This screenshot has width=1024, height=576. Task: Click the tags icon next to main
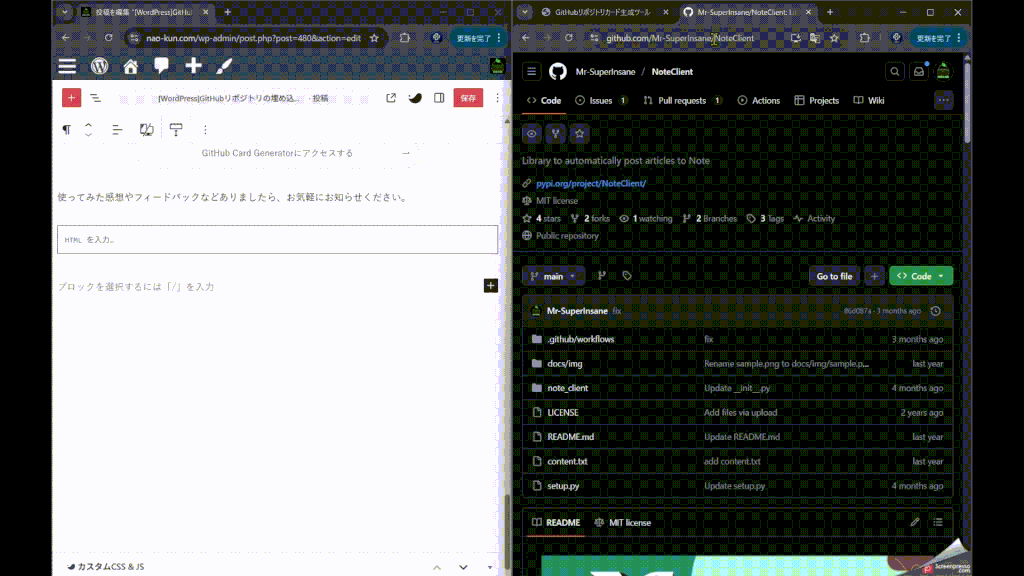click(x=627, y=276)
